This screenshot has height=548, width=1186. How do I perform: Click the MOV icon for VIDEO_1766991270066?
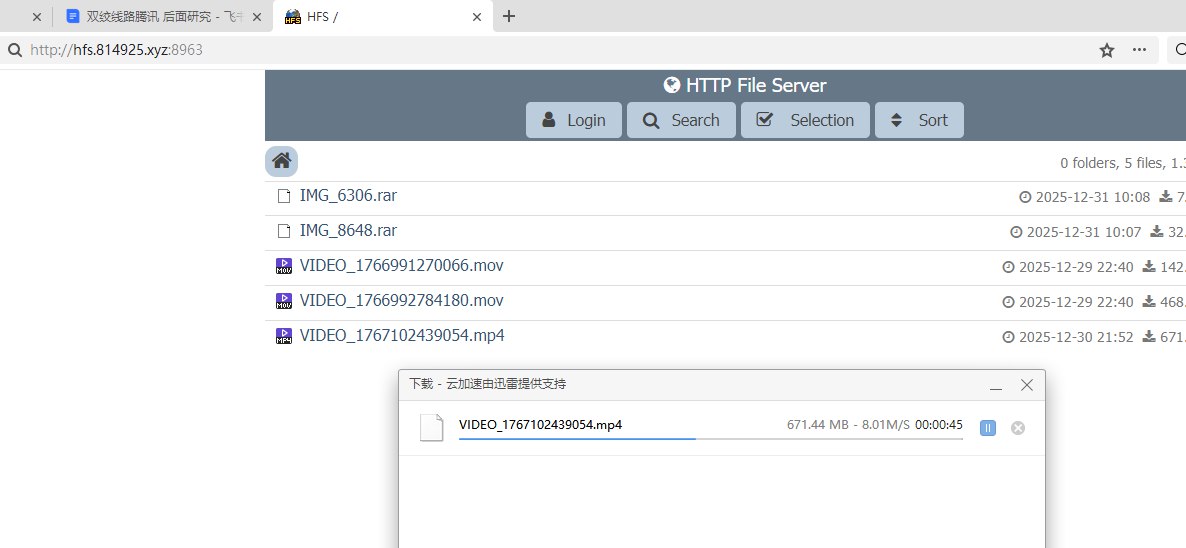tap(284, 266)
